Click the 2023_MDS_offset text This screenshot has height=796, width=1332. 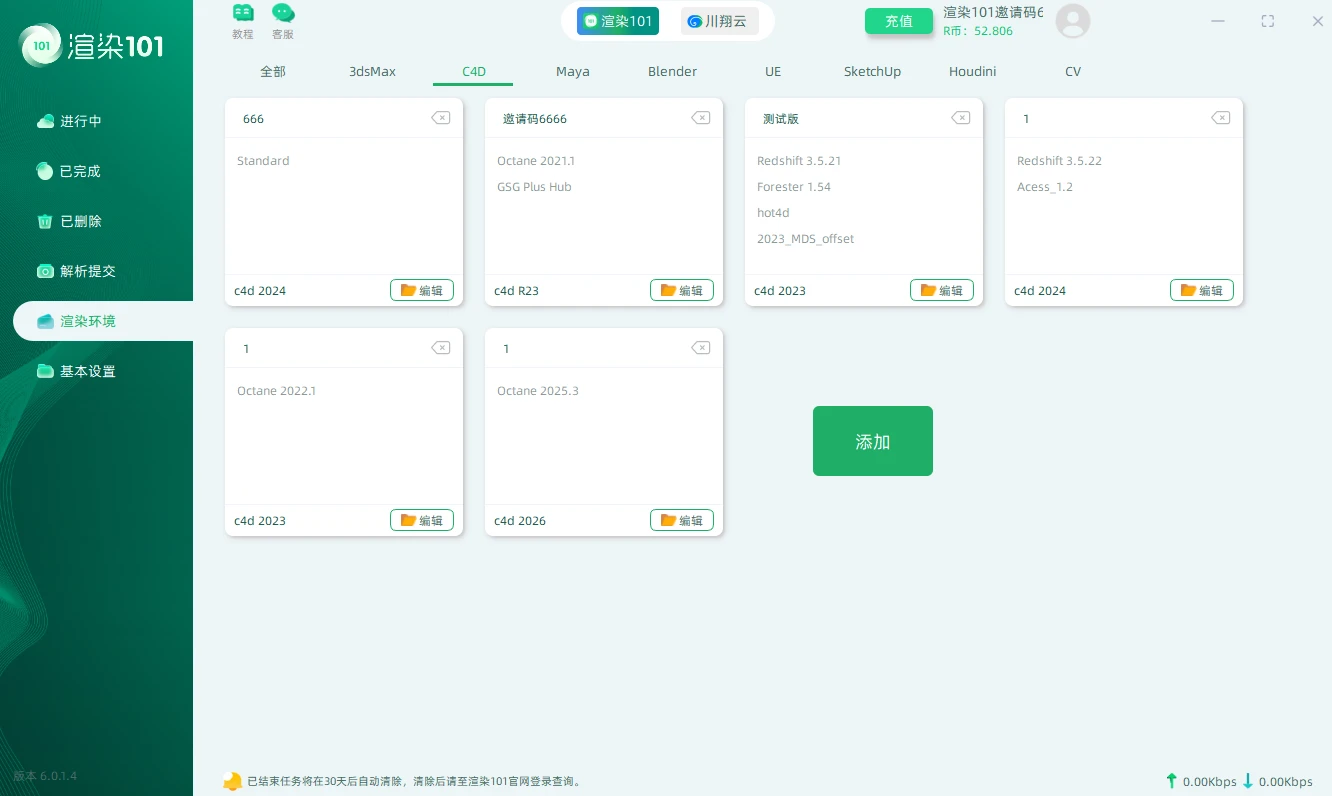[x=806, y=239]
